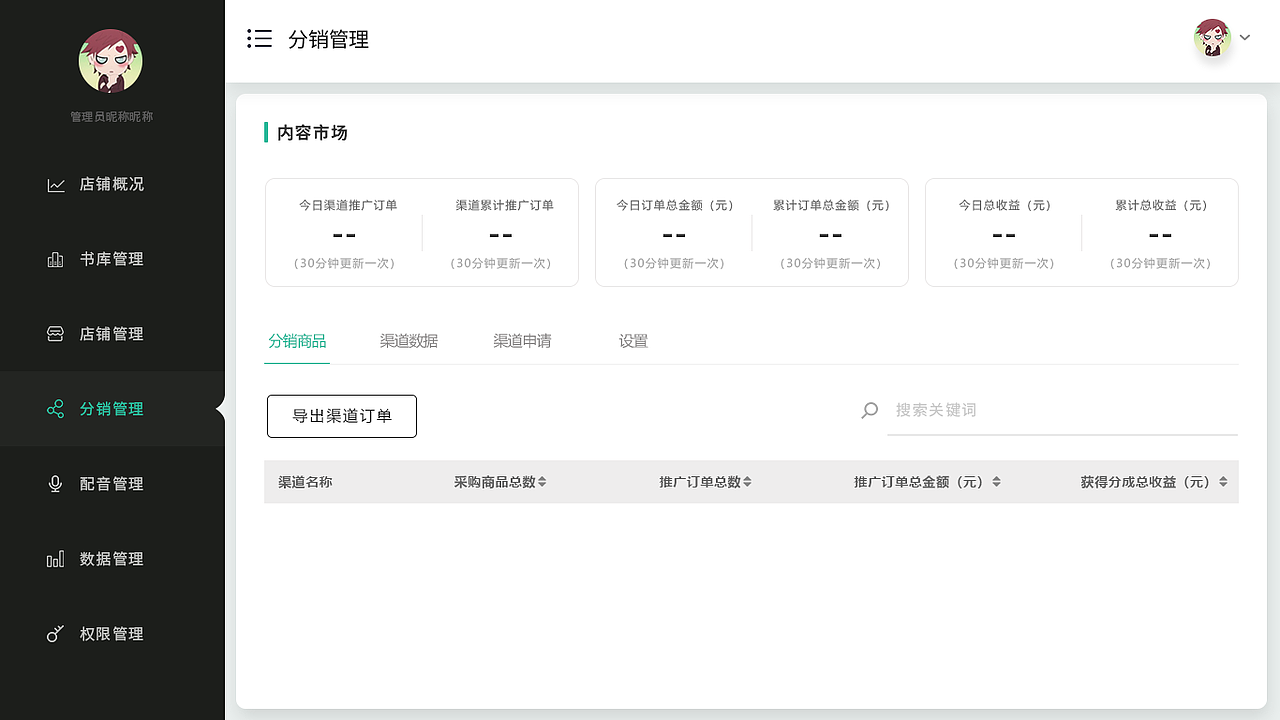Image resolution: width=1280 pixels, height=720 pixels.
Task: Sort by 推广订单总金额 column arrows
Action: point(996,482)
